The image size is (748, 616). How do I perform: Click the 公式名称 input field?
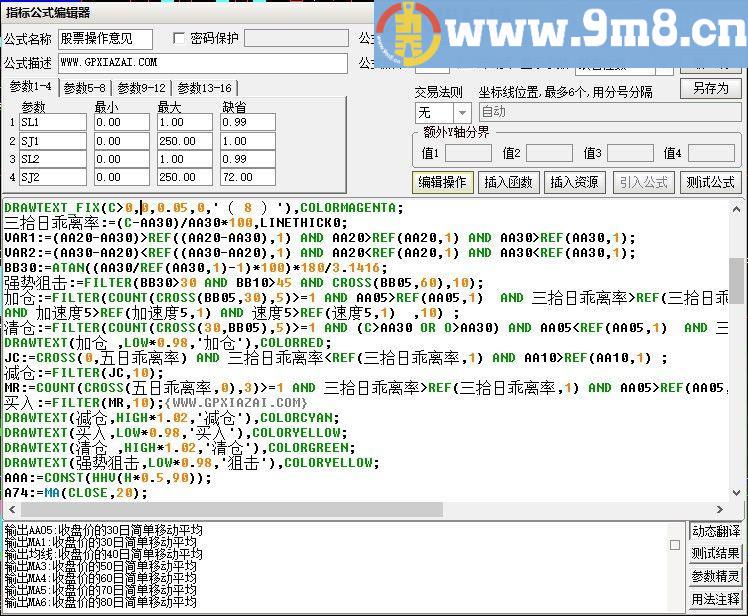[105, 39]
